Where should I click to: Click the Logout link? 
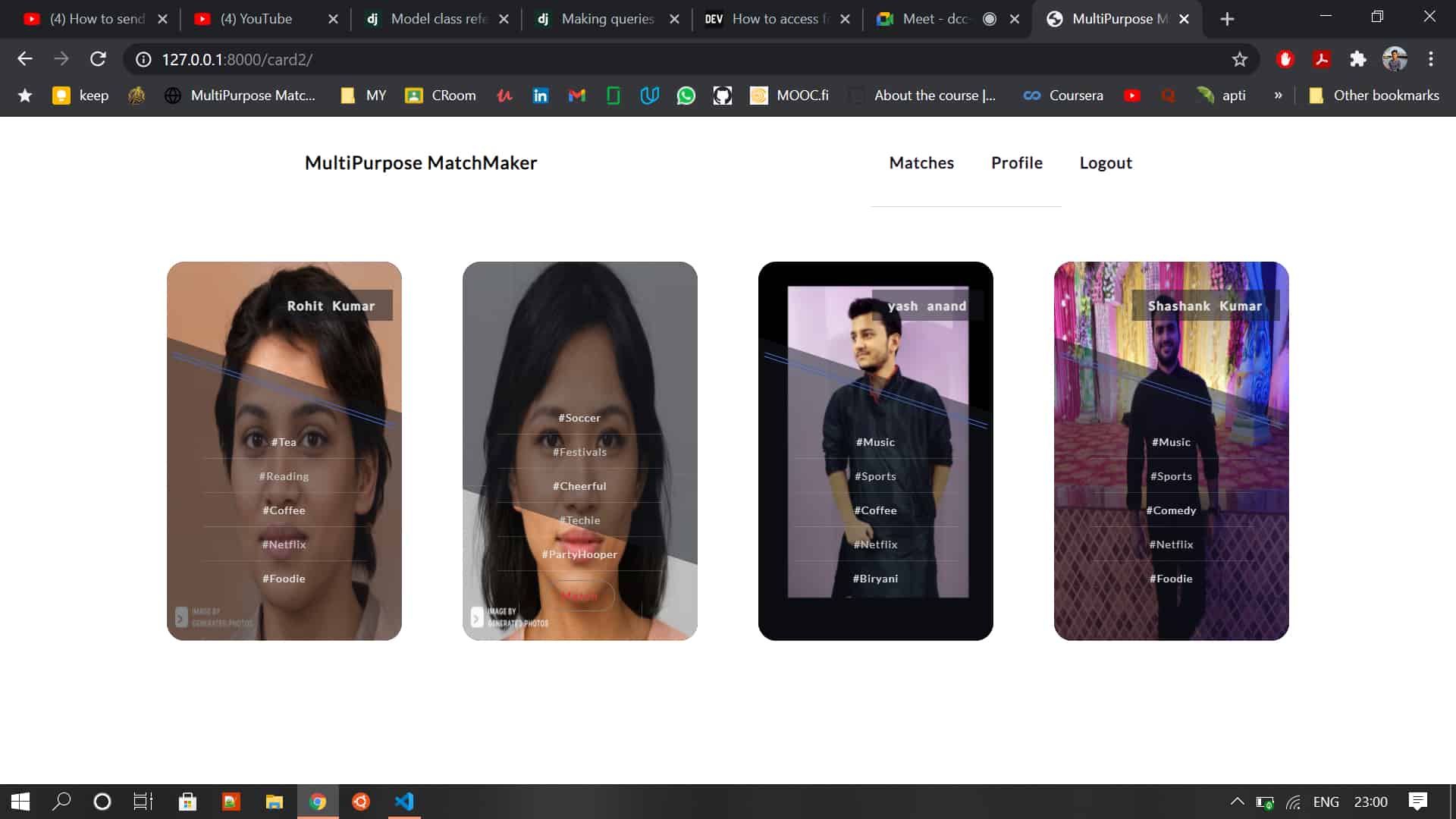click(1105, 163)
